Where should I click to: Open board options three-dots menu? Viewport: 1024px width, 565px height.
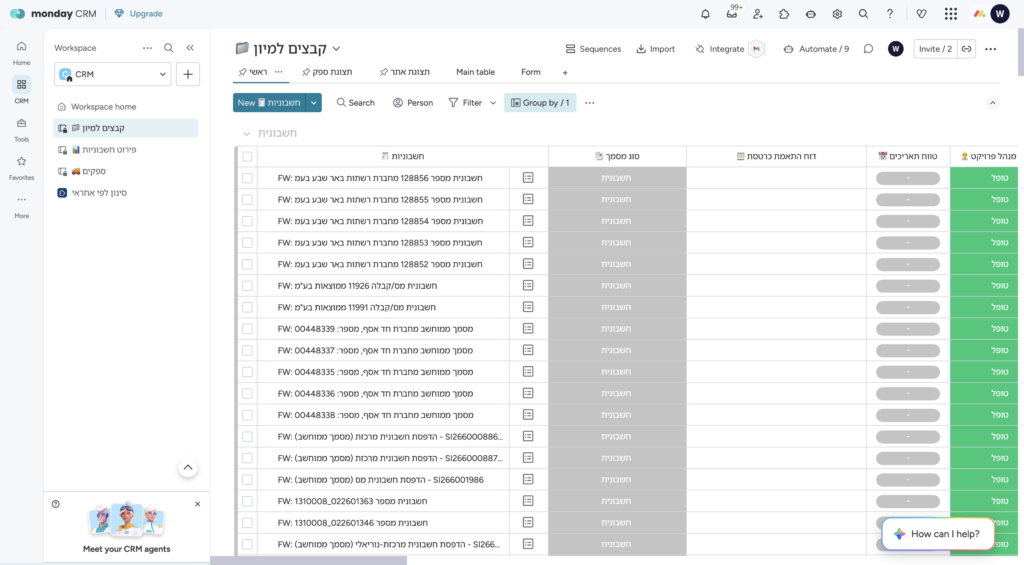991,49
